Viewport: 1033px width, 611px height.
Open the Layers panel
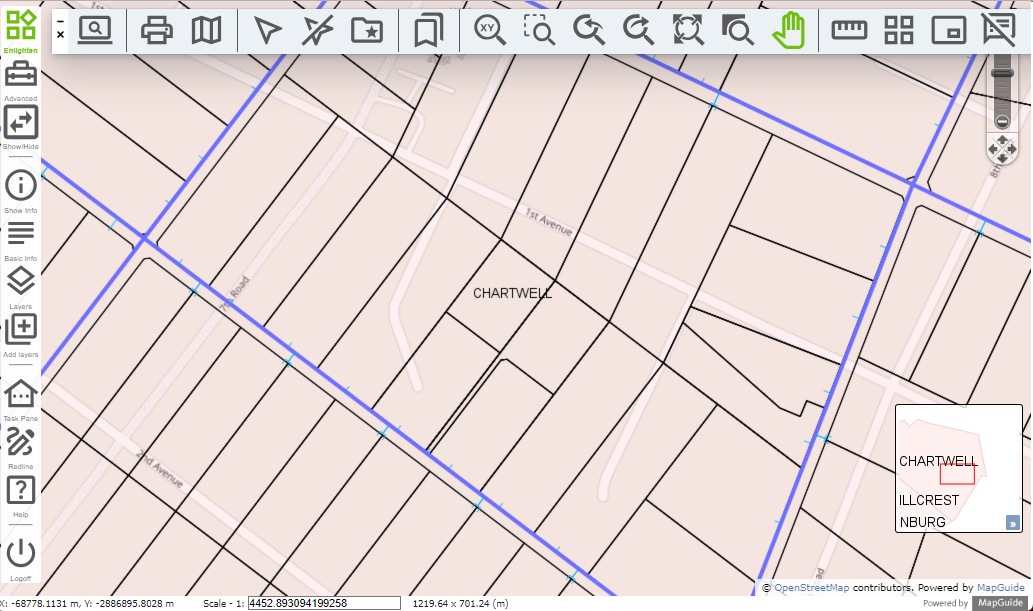click(21, 282)
